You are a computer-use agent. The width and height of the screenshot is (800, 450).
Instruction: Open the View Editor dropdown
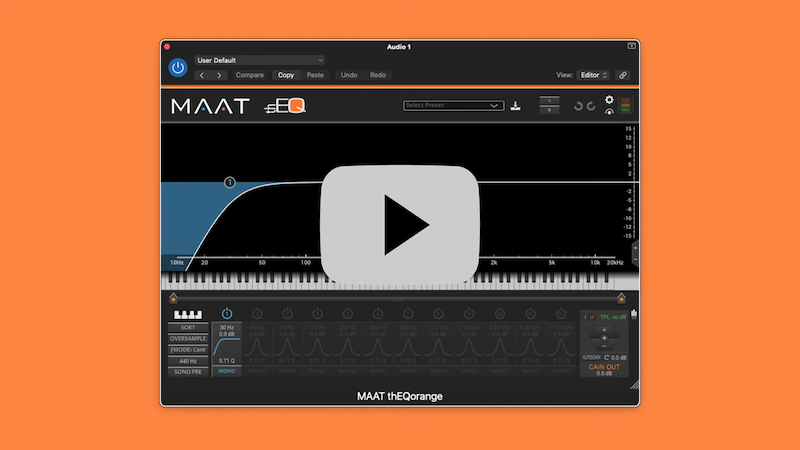point(593,75)
